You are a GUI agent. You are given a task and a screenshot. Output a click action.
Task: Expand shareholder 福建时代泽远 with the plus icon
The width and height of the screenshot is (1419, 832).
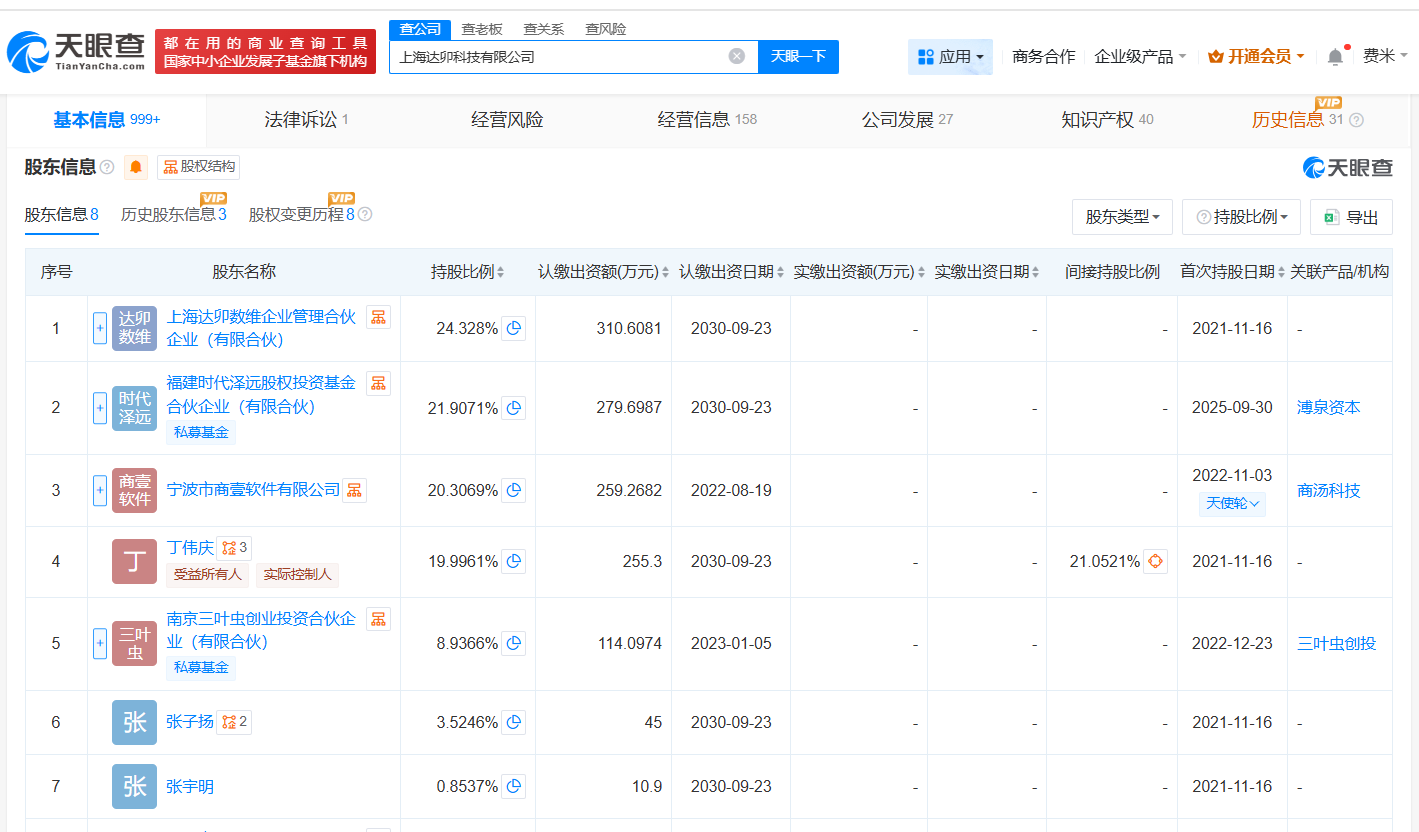[99, 407]
